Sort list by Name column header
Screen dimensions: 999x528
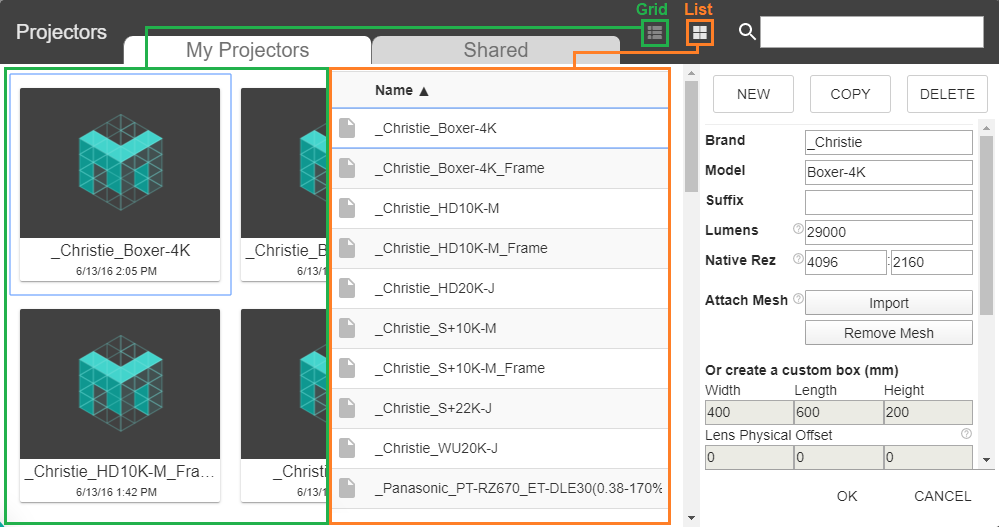point(401,91)
